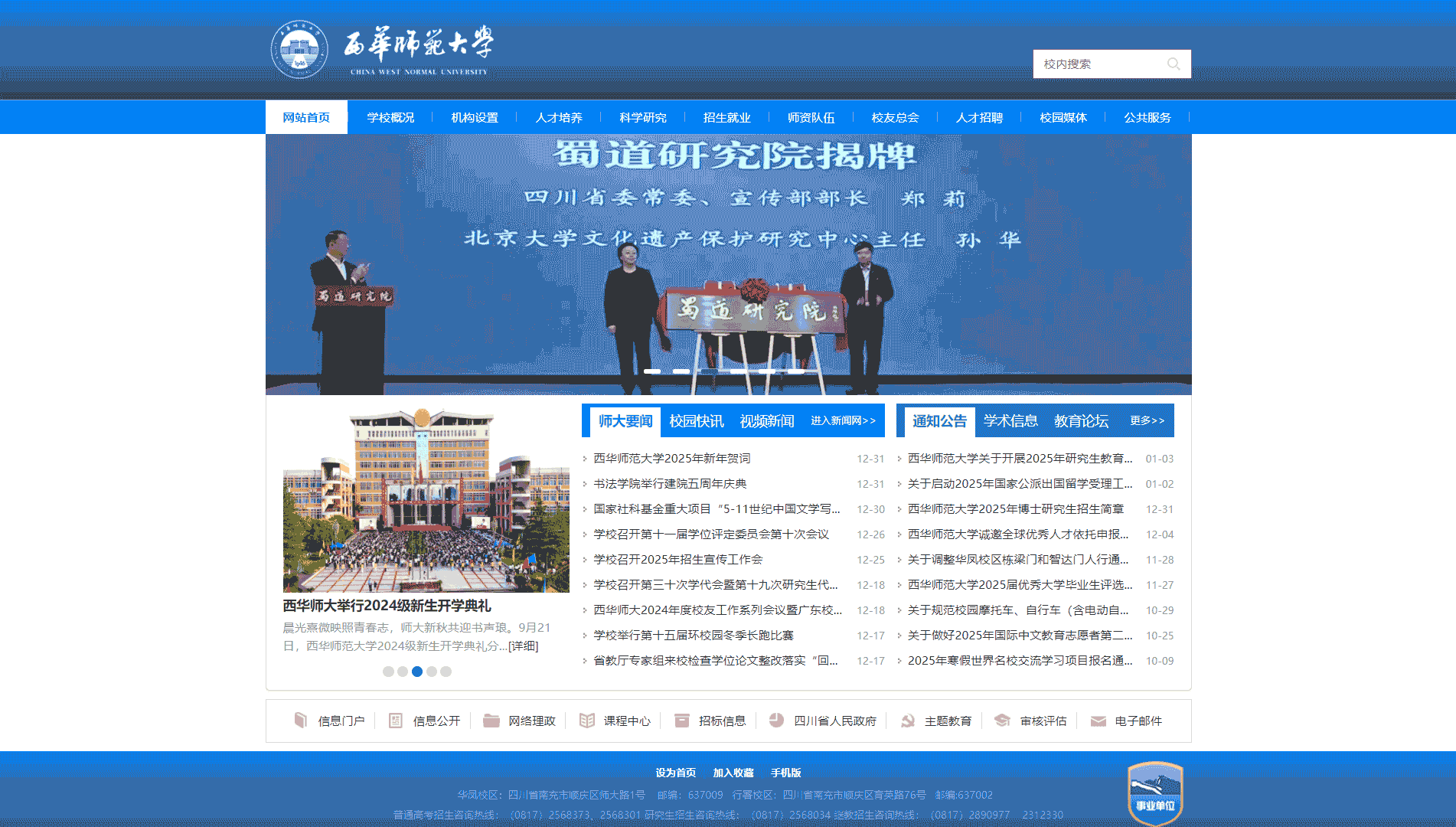This screenshot has height=827, width=1456.
Task: Click 设为首页 footer link
Action: coord(676,773)
